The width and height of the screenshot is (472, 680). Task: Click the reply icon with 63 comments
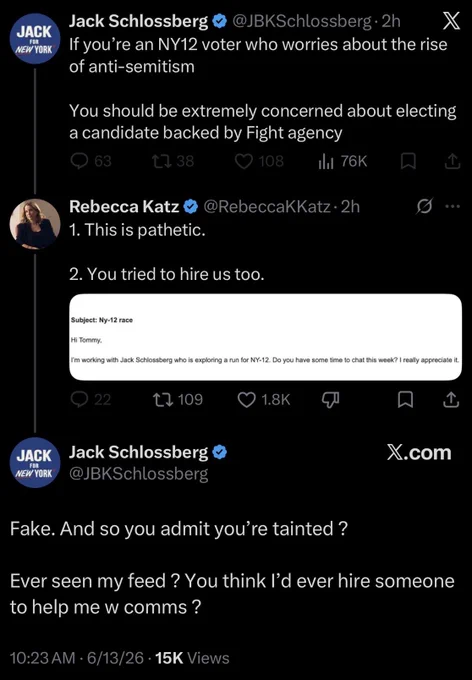79,161
